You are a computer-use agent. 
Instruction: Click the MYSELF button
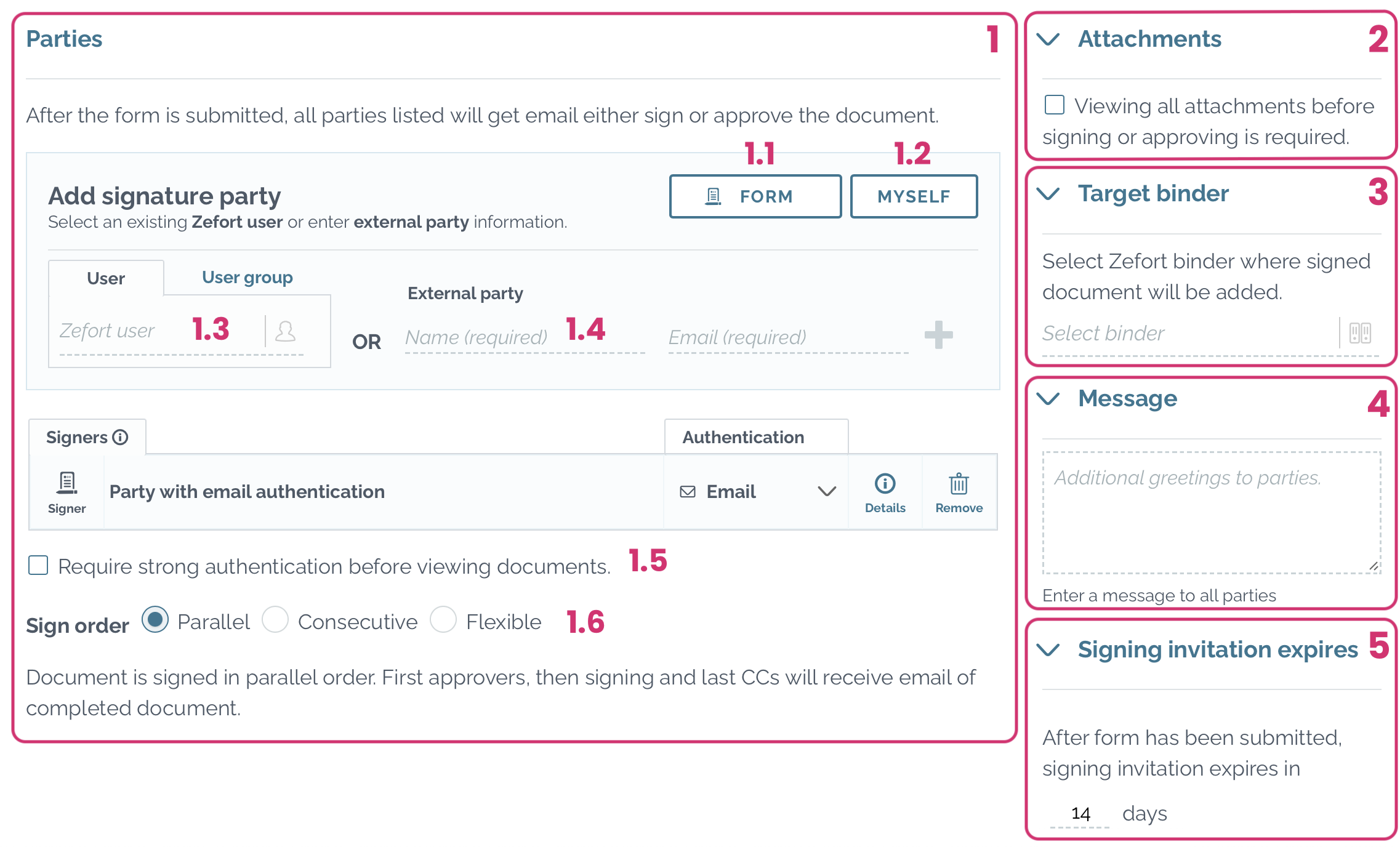click(914, 196)
